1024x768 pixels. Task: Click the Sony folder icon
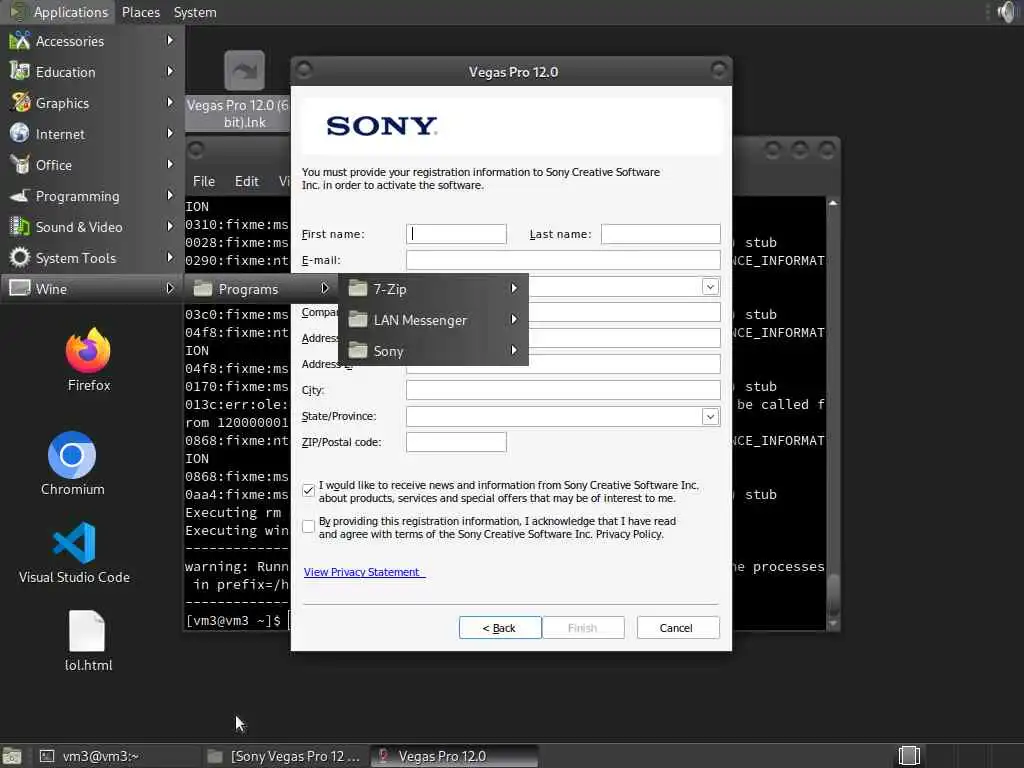click(x=358, y=351)
